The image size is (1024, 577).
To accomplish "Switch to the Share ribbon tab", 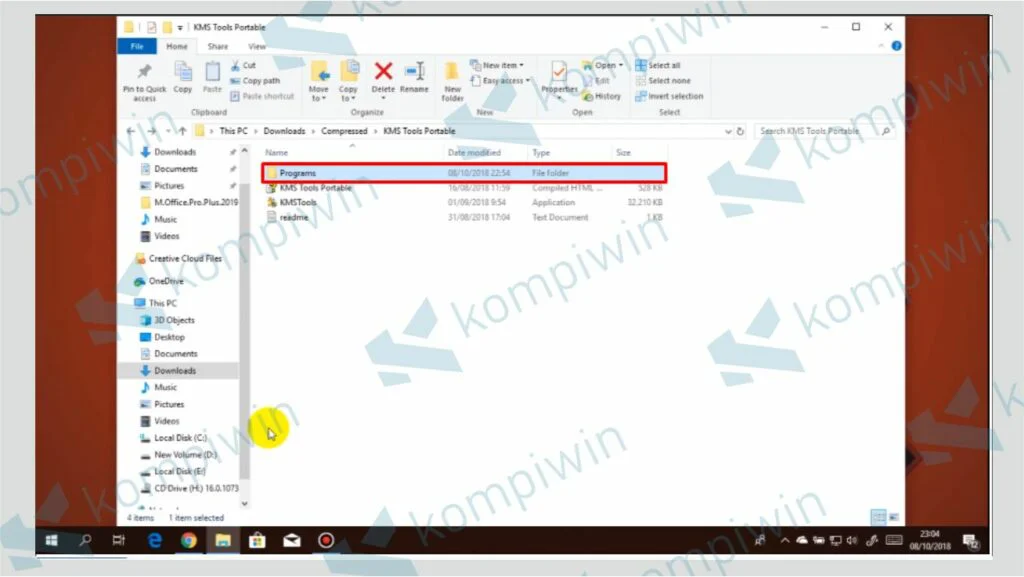I will pyautogui.click(x=217, y=46).
